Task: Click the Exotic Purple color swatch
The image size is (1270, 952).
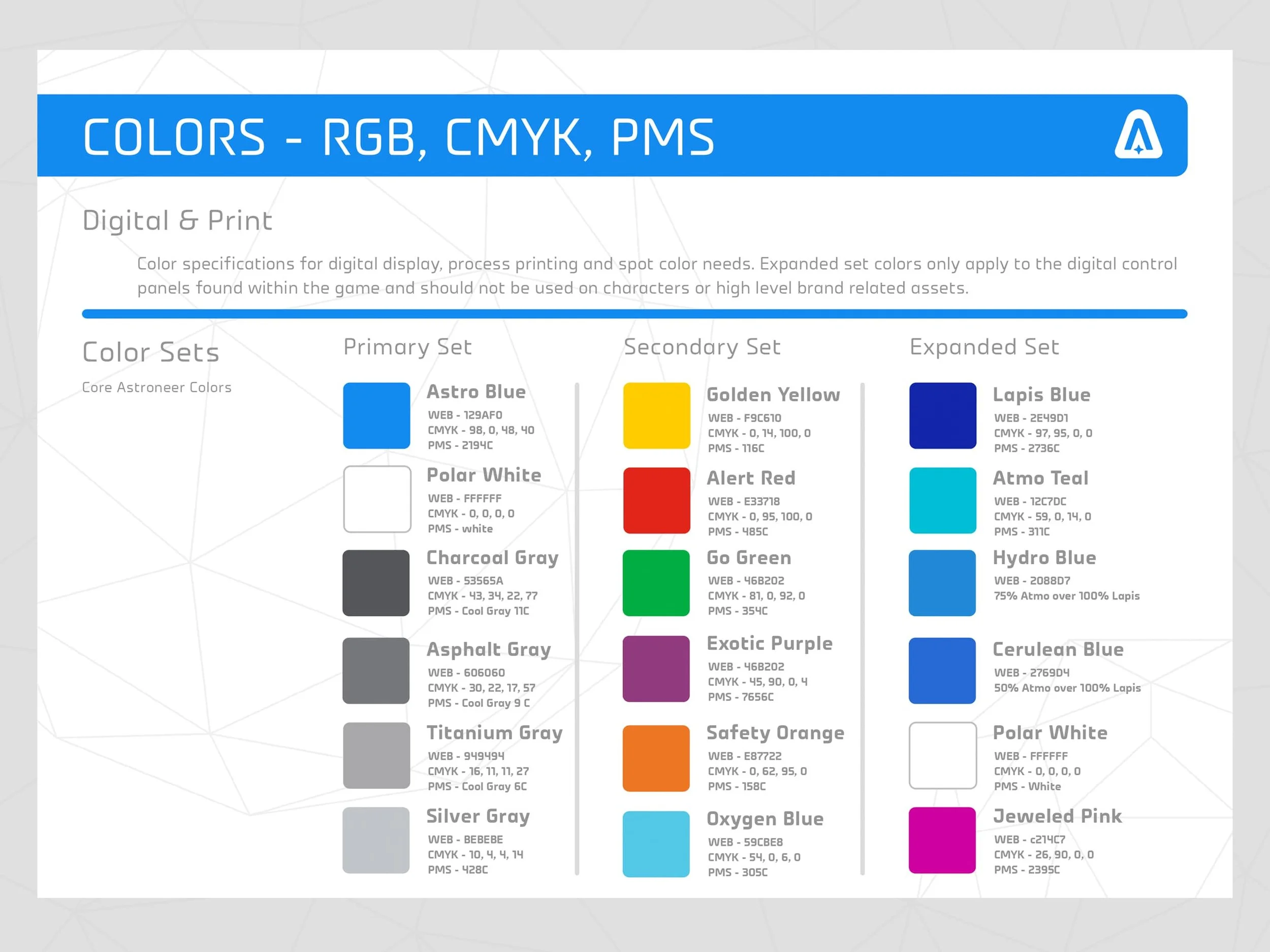Action: [656, 668]
